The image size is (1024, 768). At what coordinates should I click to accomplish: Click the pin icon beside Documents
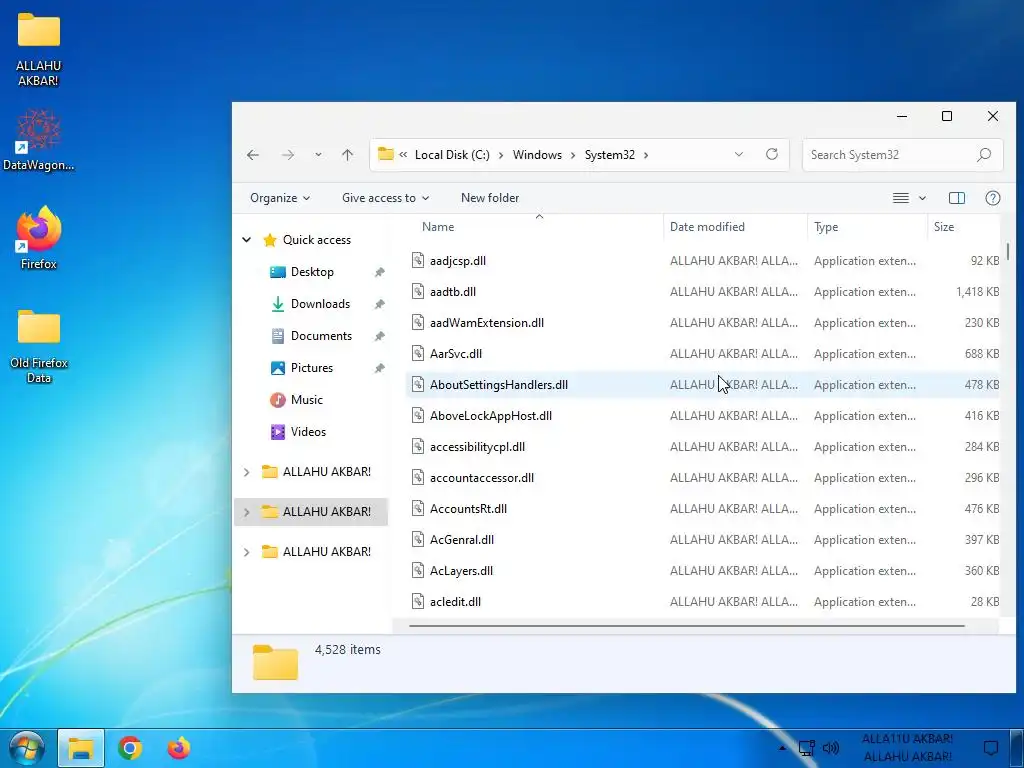[379, 336]
